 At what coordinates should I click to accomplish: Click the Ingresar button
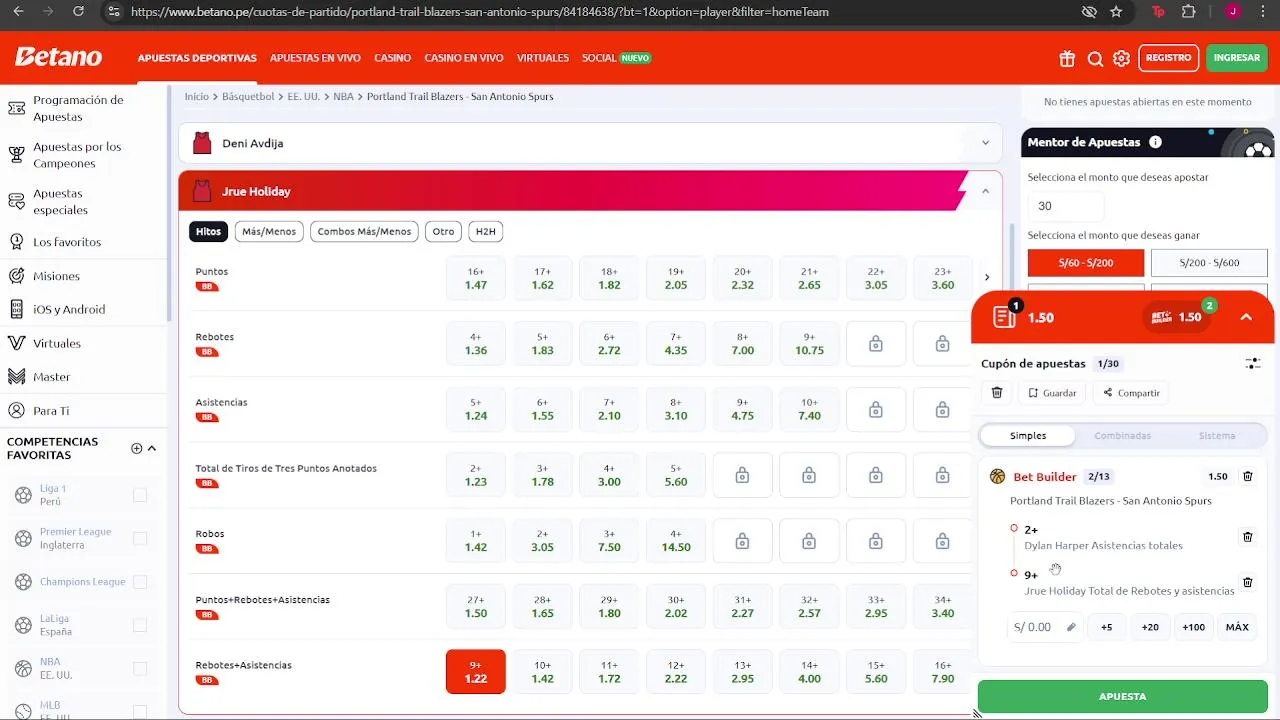point(1237,58)
